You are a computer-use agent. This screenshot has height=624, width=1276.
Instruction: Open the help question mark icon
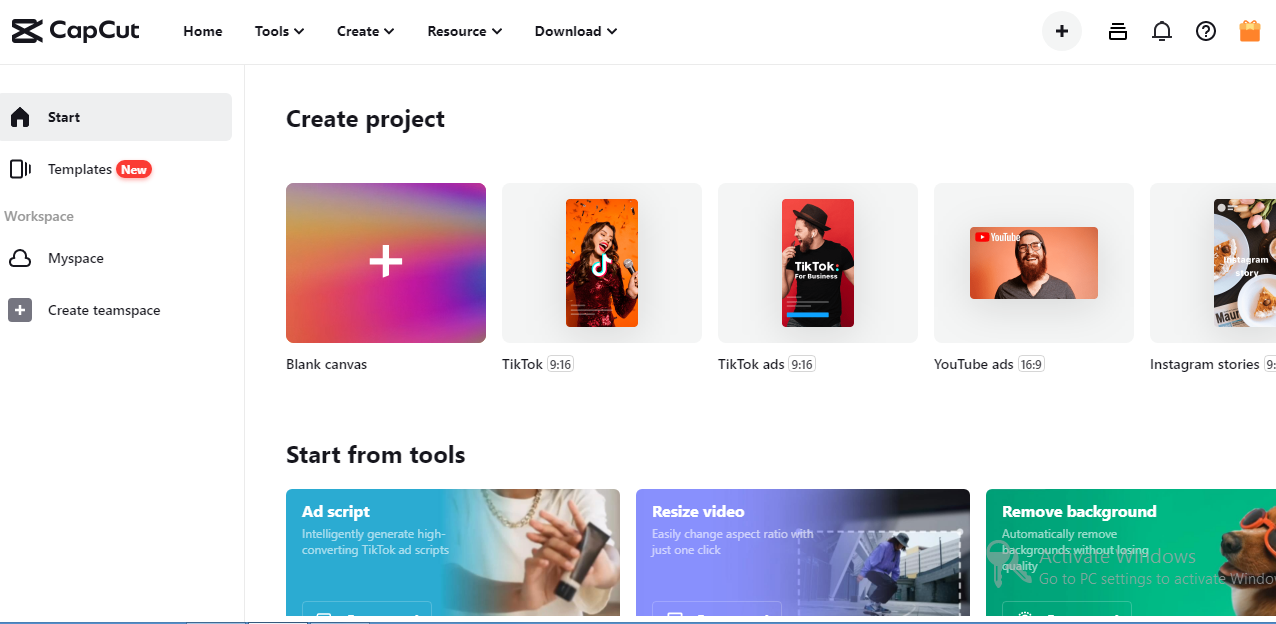tap(1206, 31)
